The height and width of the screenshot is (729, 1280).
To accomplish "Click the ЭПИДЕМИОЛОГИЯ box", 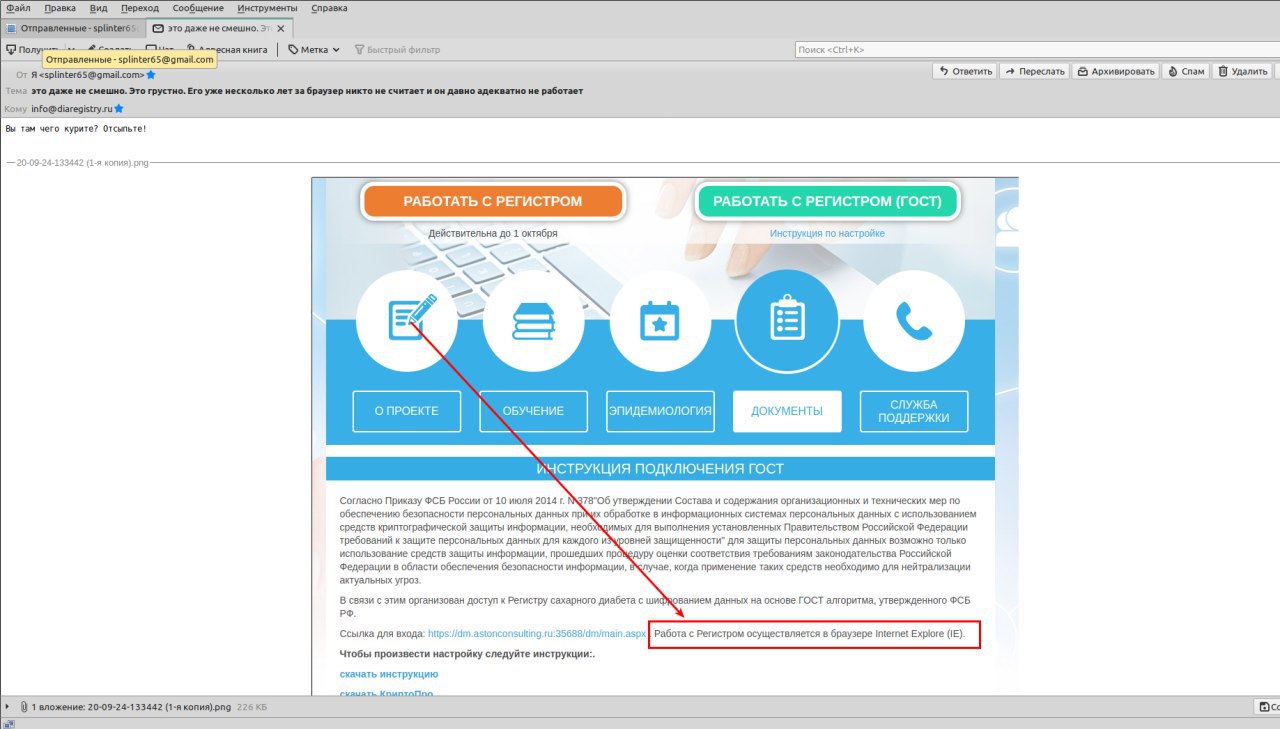I will click(660, 411).
